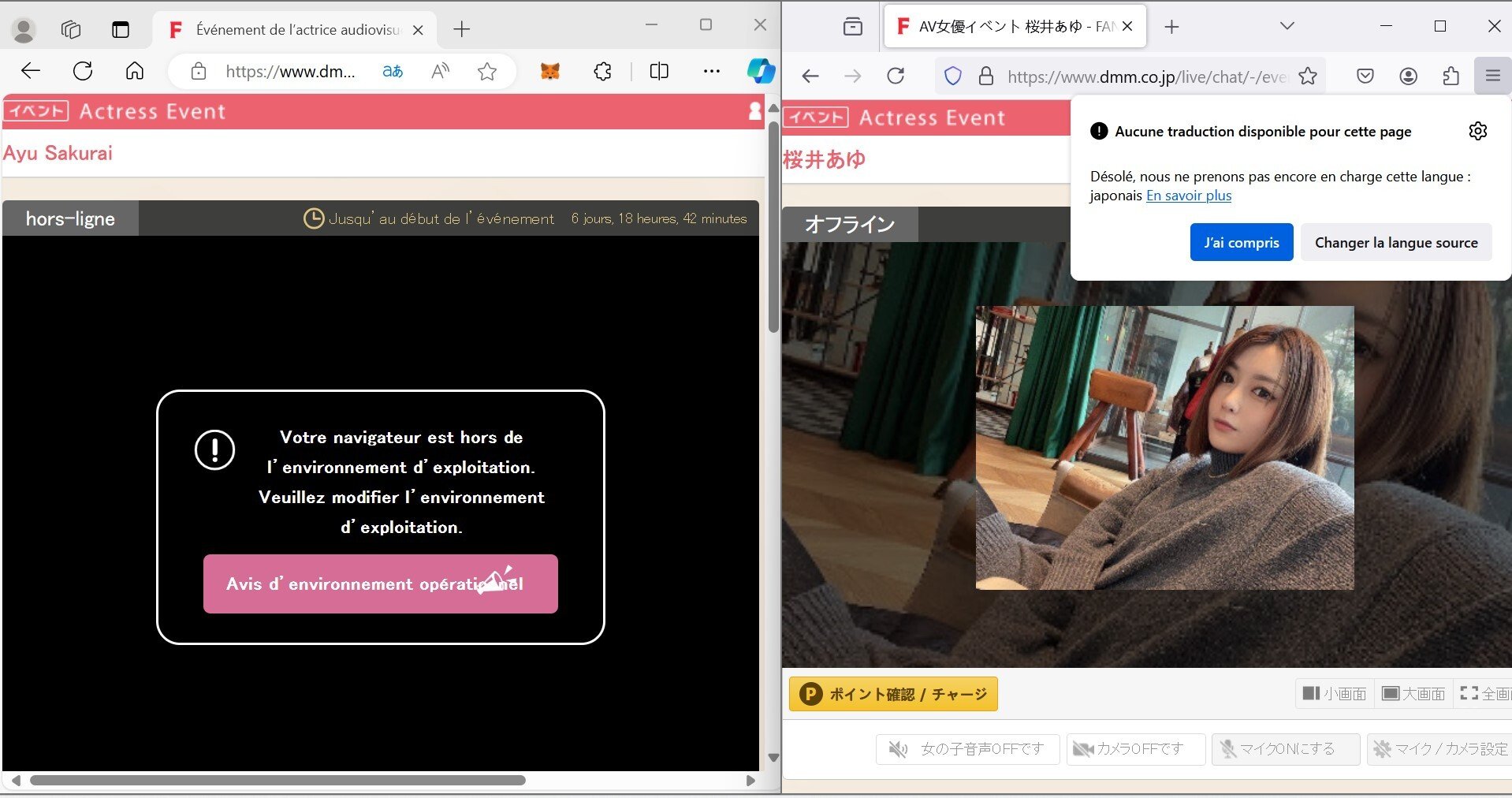1512x798 pixels.
Task: Click the Read aloud icon in Edge
Action: tap(440, 72)
